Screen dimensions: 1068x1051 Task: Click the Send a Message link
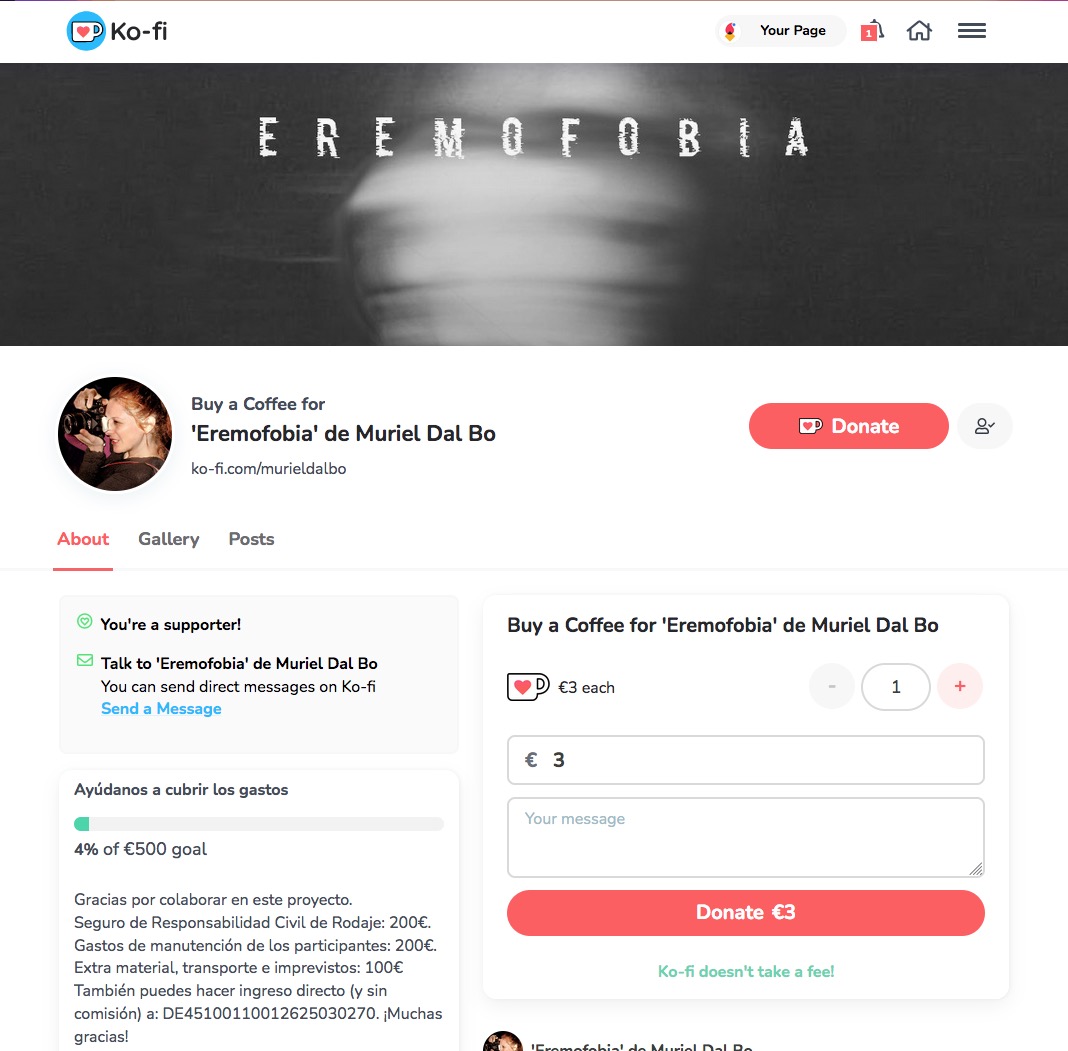click(161, 708)
